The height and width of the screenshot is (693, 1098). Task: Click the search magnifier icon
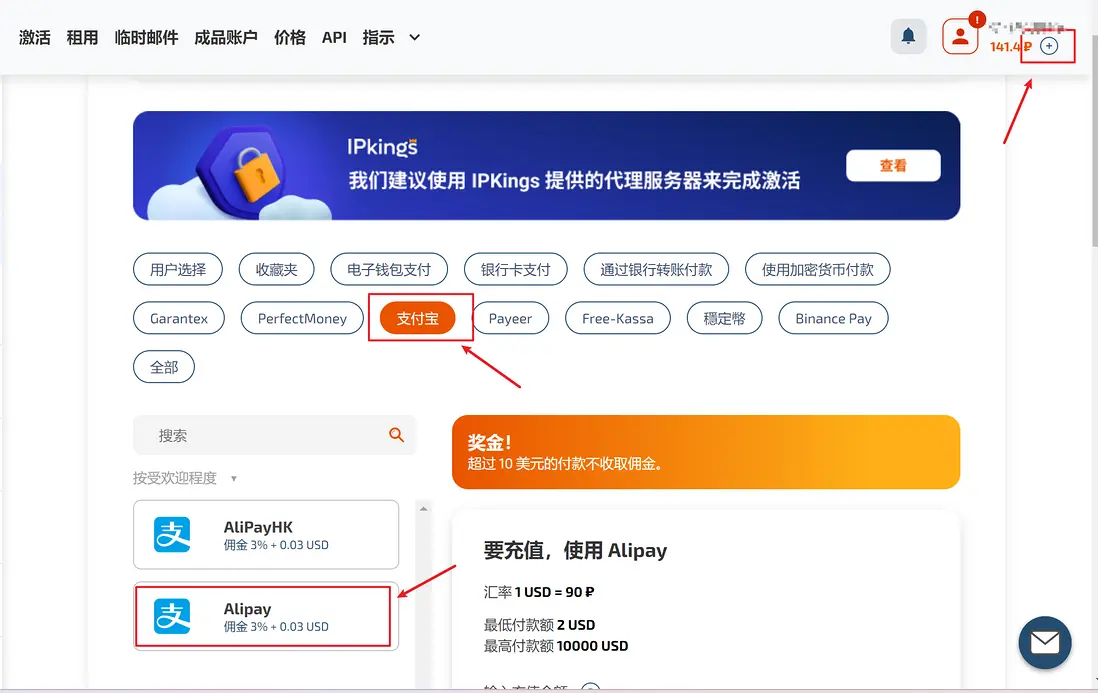click(x=396, y=435)
